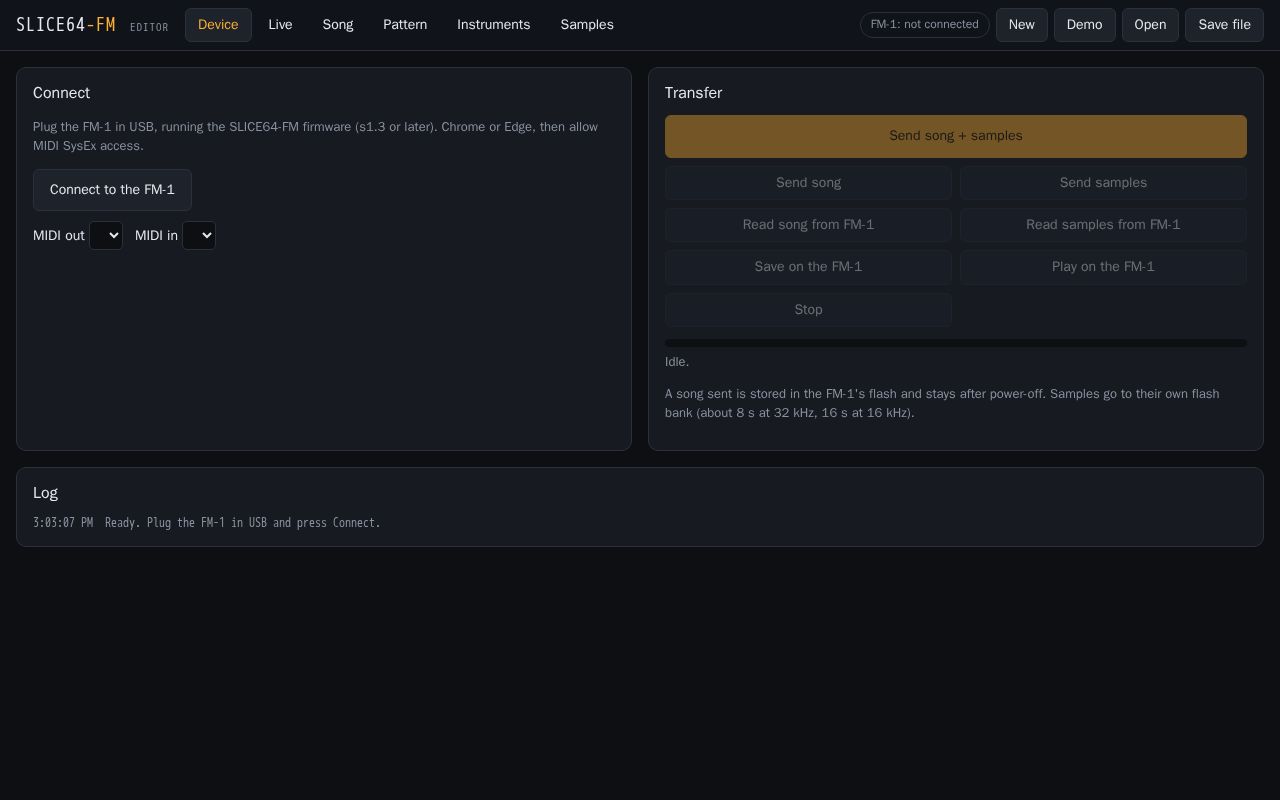Viewport: 1280px width, 800px height.
Task: Click the Stop button
Action: click(808, 310)
